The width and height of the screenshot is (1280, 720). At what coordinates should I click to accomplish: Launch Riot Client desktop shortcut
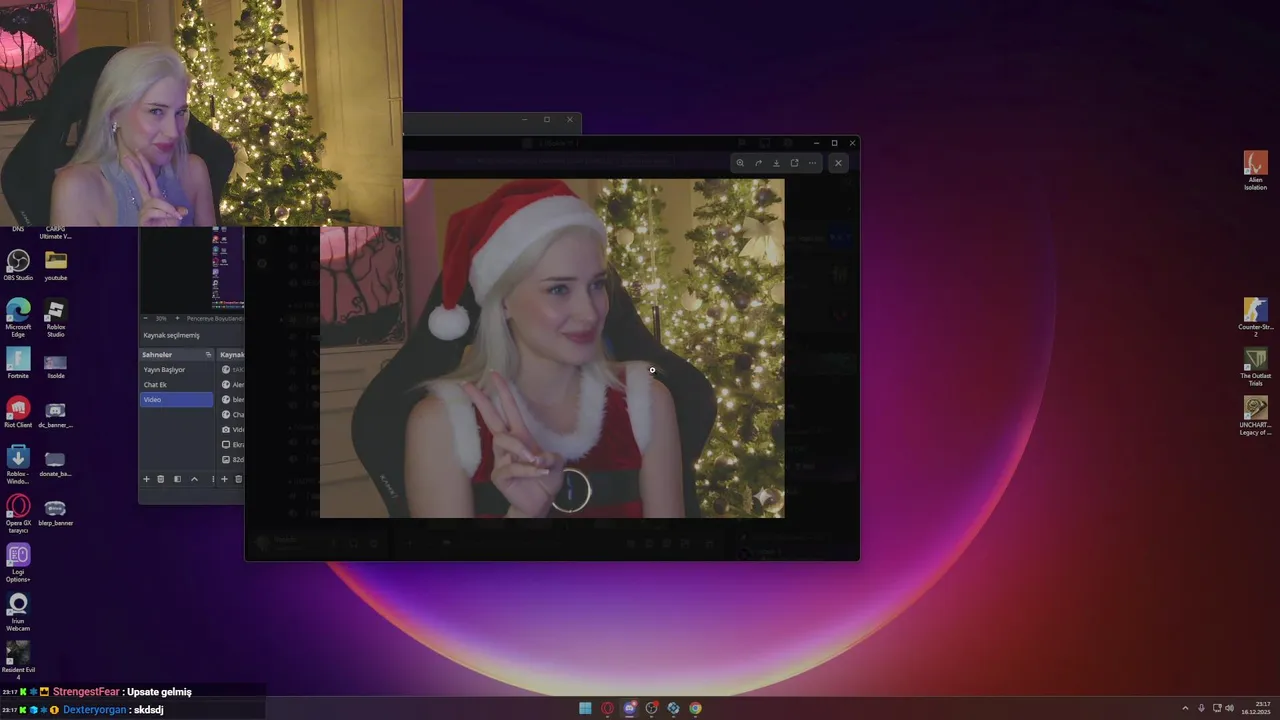pos(18,412)
